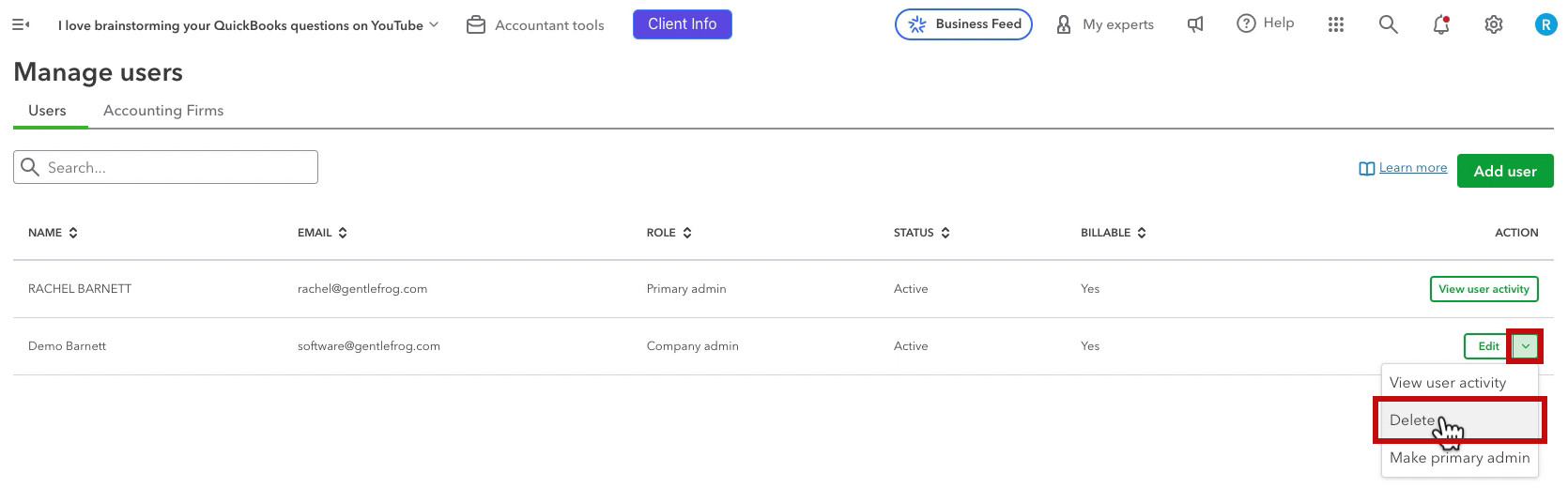Sort the table by Role column

[x=669, y=233]
